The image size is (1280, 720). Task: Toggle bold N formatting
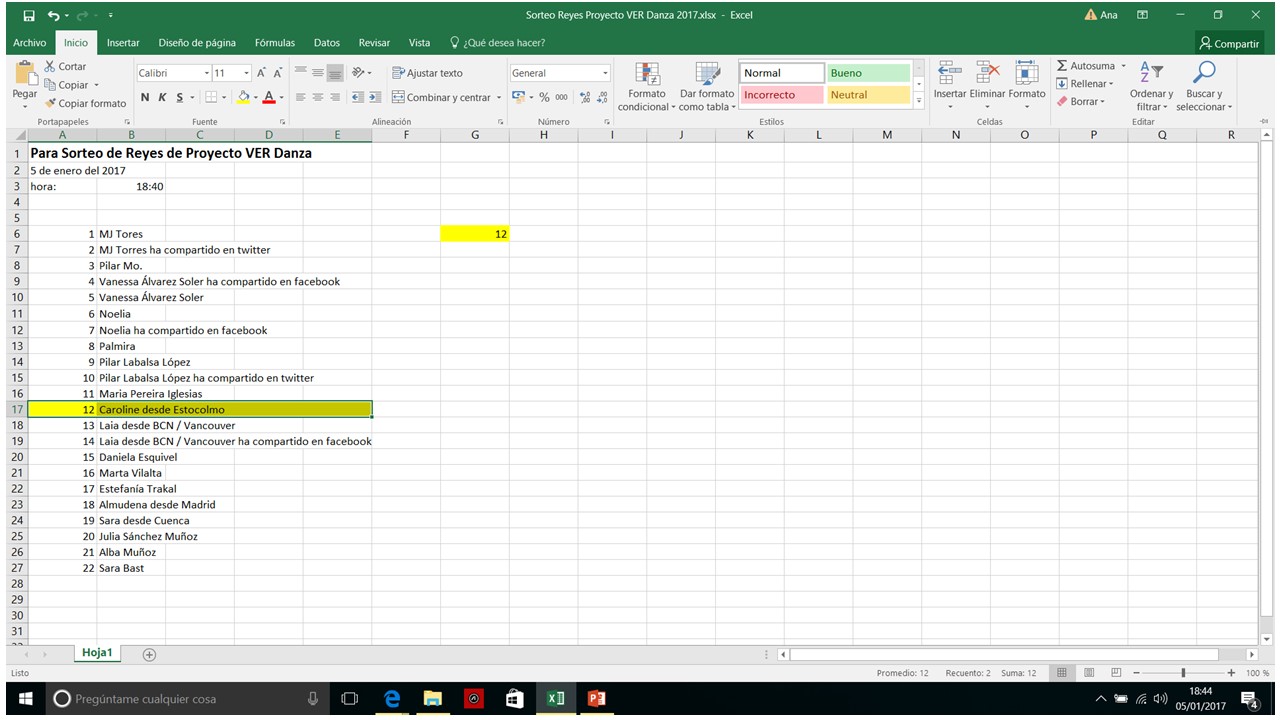click(145, 97)
